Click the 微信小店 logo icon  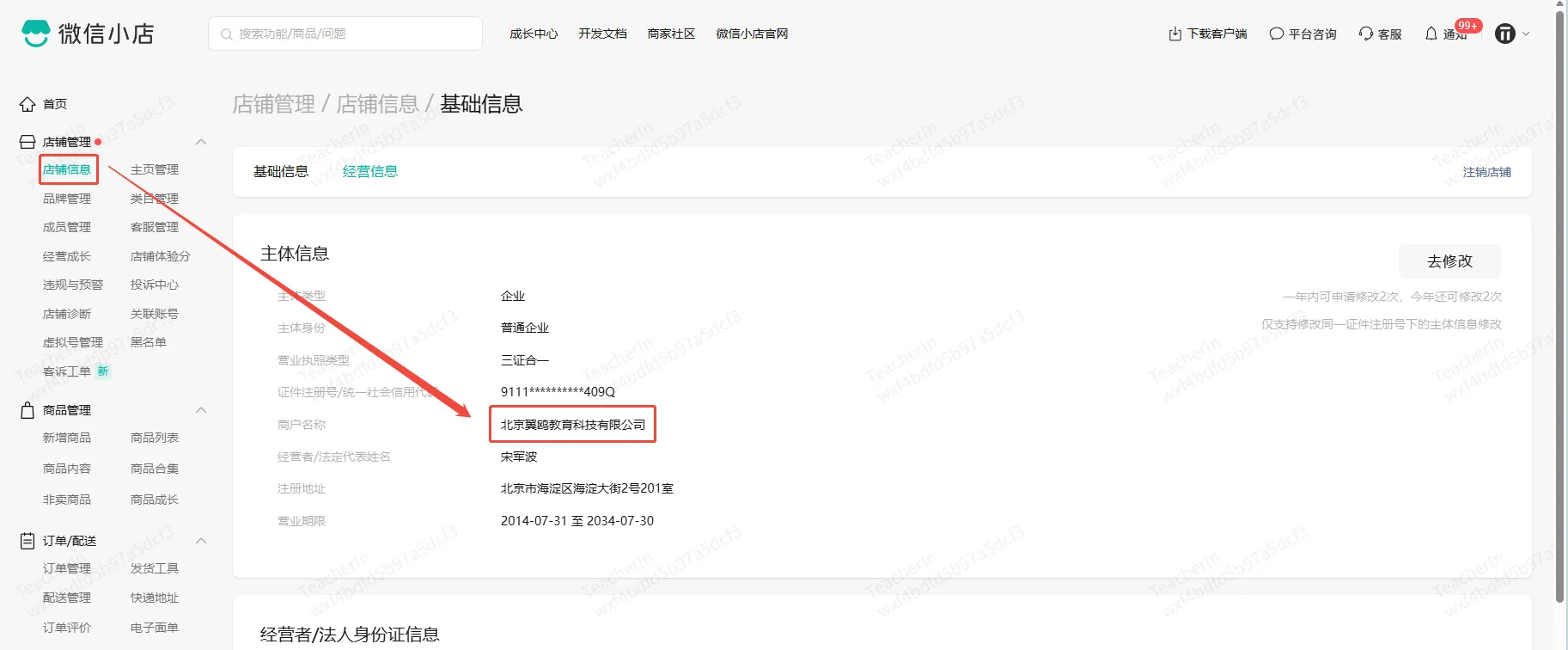point(36,34)
